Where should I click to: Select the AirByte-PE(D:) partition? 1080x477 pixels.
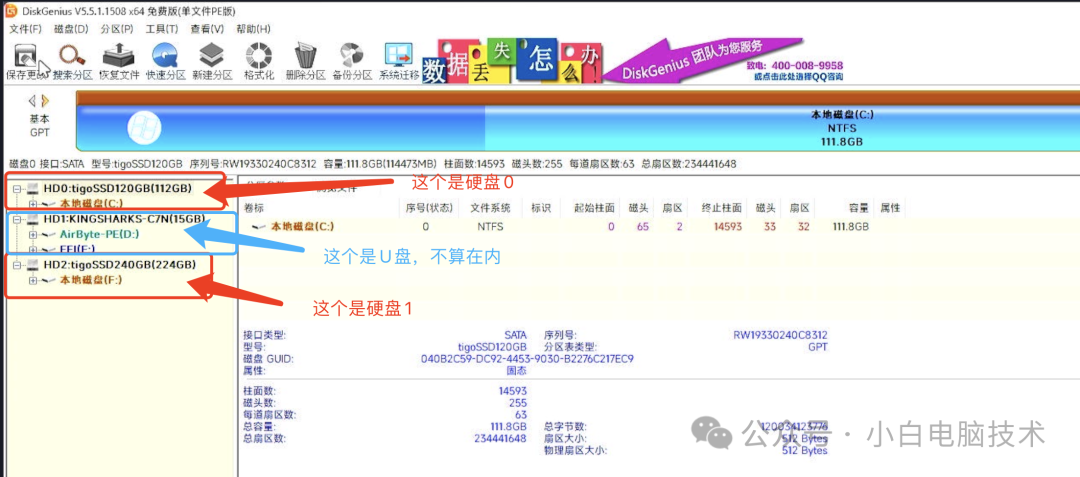99,235
